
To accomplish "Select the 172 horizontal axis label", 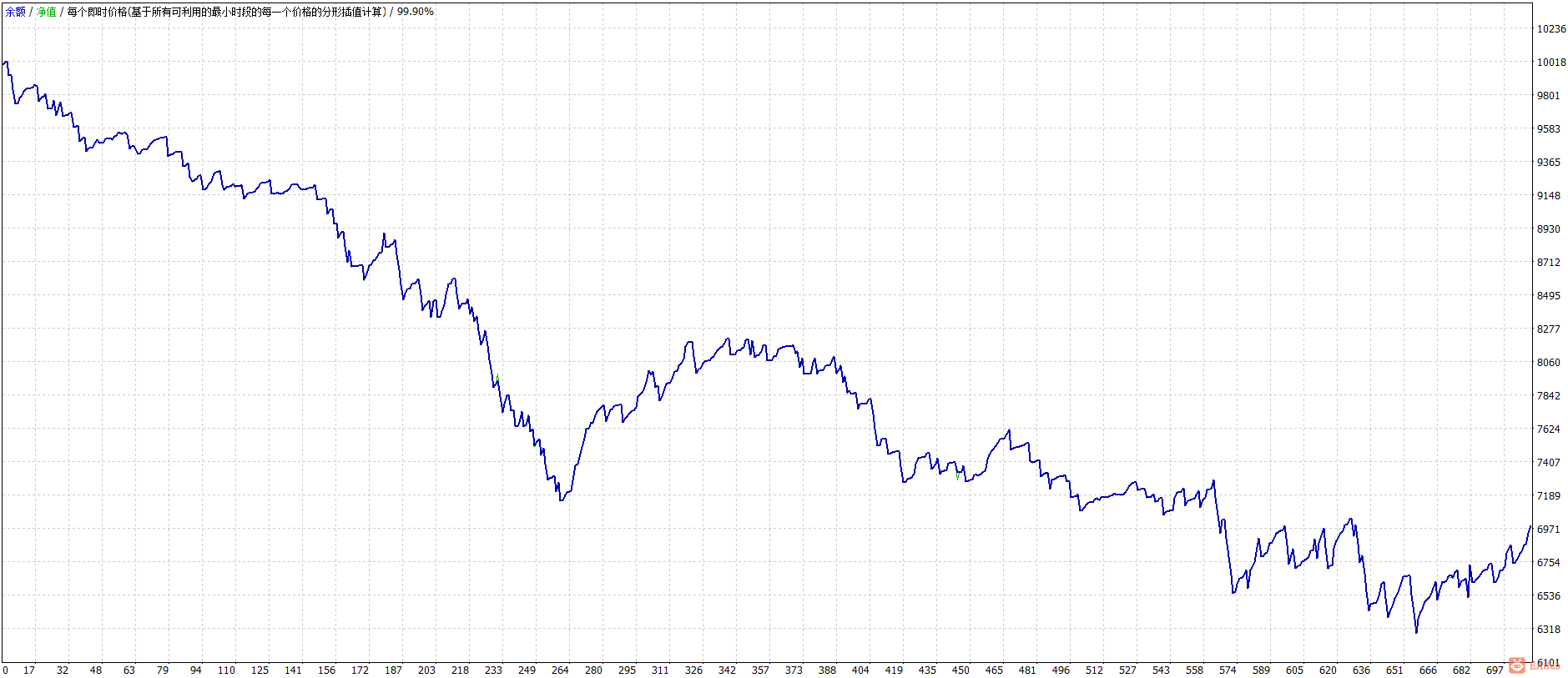I will (360, 670).
